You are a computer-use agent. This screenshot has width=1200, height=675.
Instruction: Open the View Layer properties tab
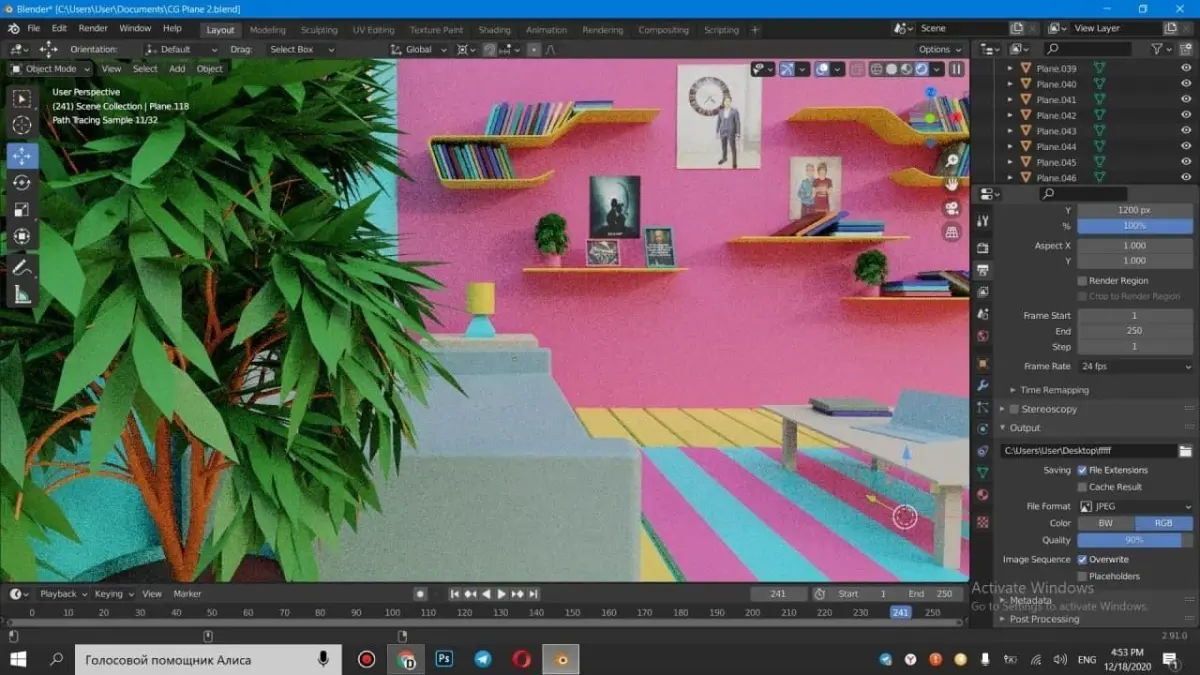983,293
